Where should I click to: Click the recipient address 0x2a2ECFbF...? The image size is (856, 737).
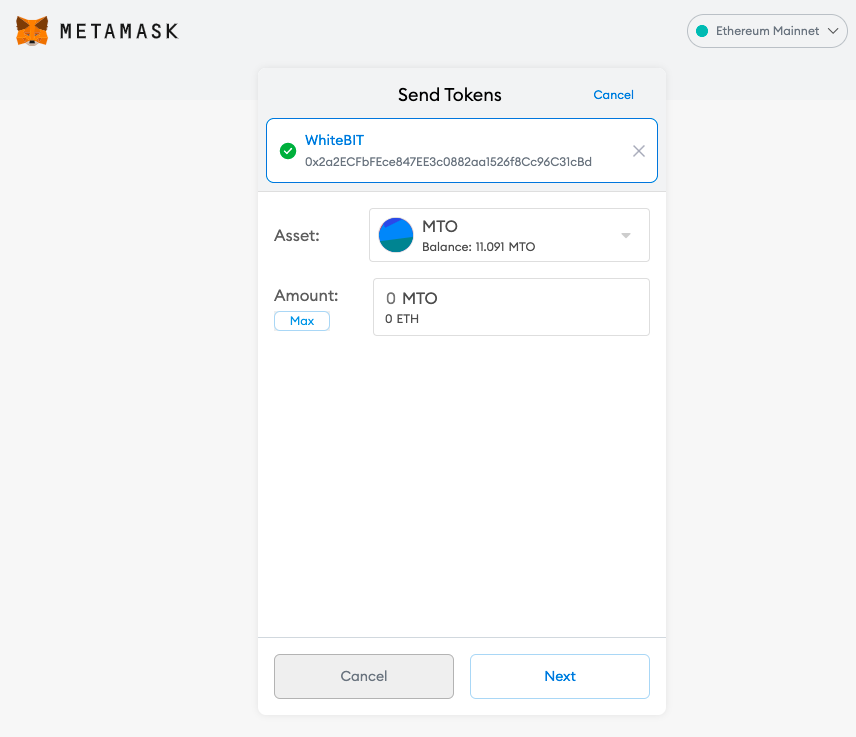point(448,162)
